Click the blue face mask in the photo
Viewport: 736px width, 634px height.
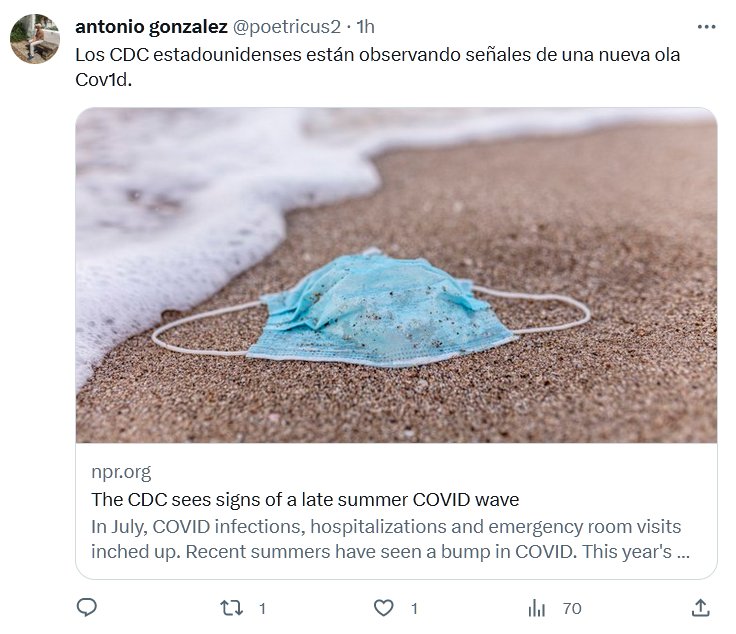click(380, 309)
